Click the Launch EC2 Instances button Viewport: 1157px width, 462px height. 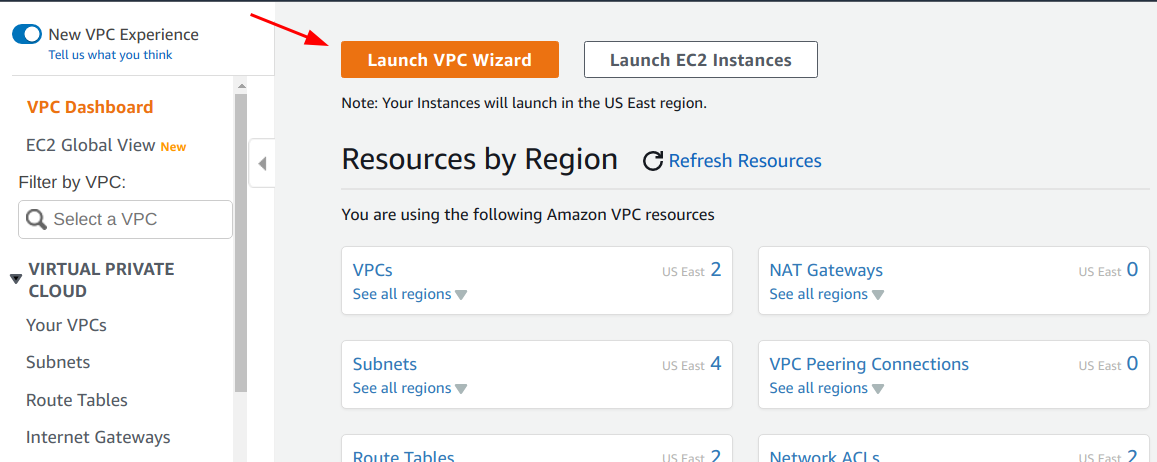(700, 60)
